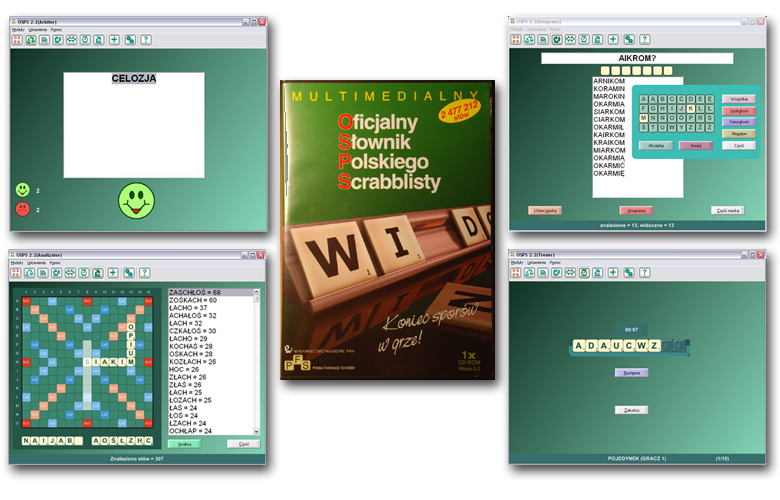
Task: Click the scales arbiter icon in the Analizator window toolbar
Action: click(x=29, y=273)
